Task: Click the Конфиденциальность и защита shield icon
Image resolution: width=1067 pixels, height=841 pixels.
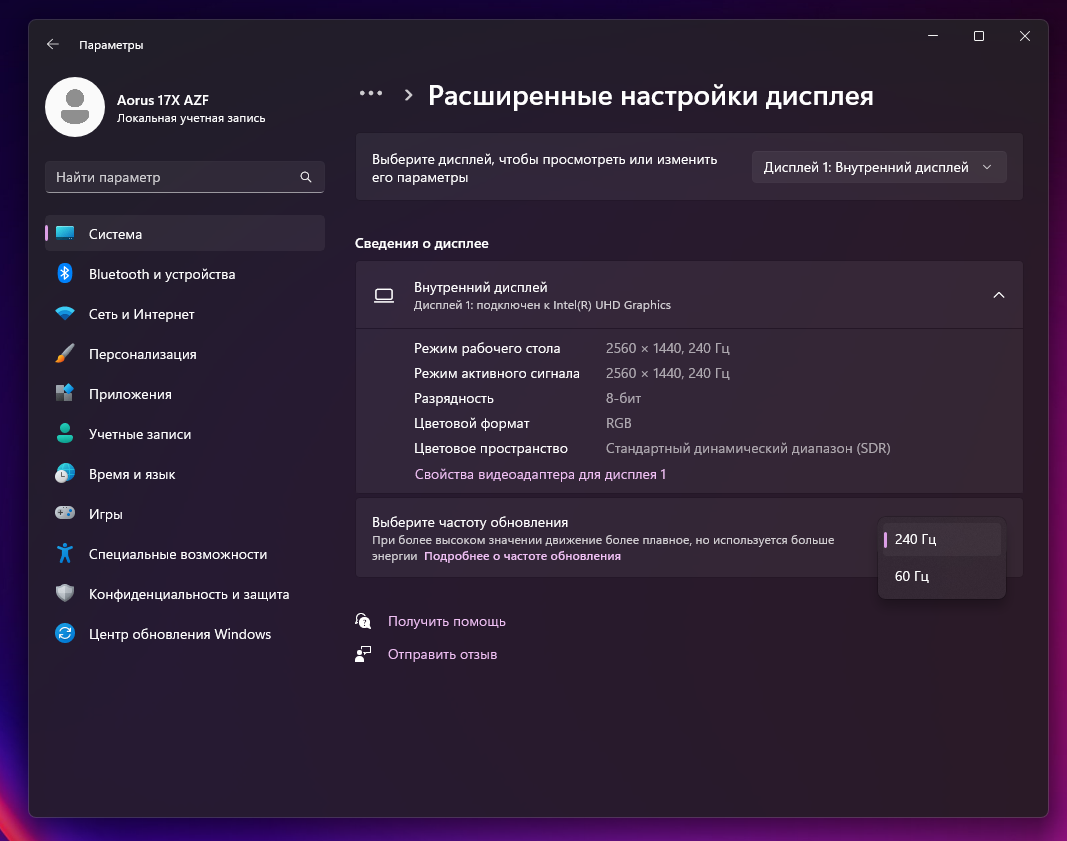Action: tap(65, 594)
